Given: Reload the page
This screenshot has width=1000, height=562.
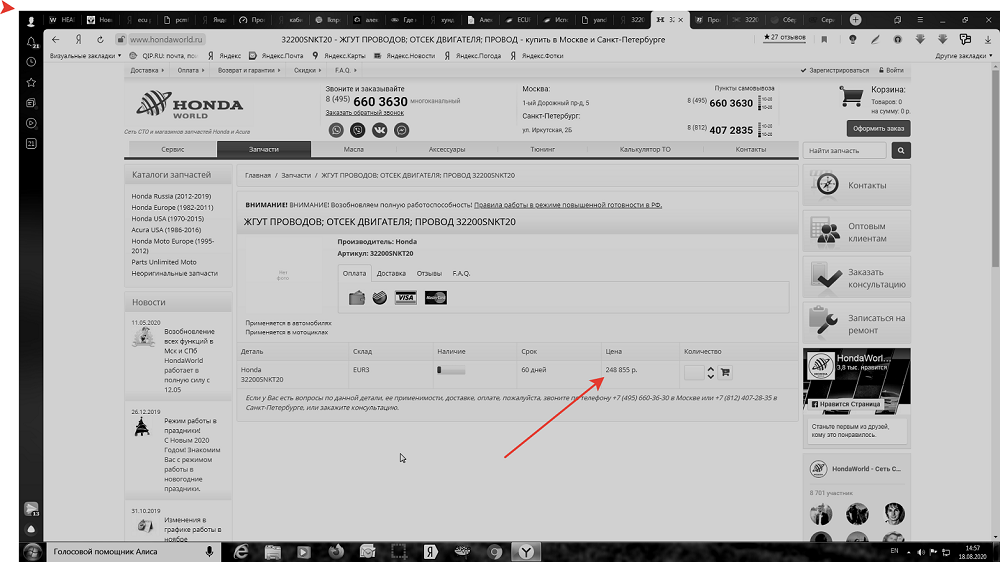Looking at the screenshot, I should 100,40.
